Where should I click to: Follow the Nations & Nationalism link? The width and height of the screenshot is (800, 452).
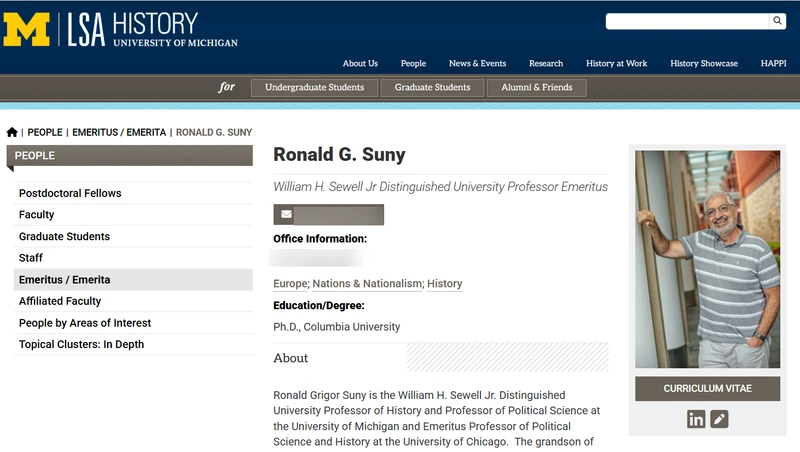click(367, 284)
